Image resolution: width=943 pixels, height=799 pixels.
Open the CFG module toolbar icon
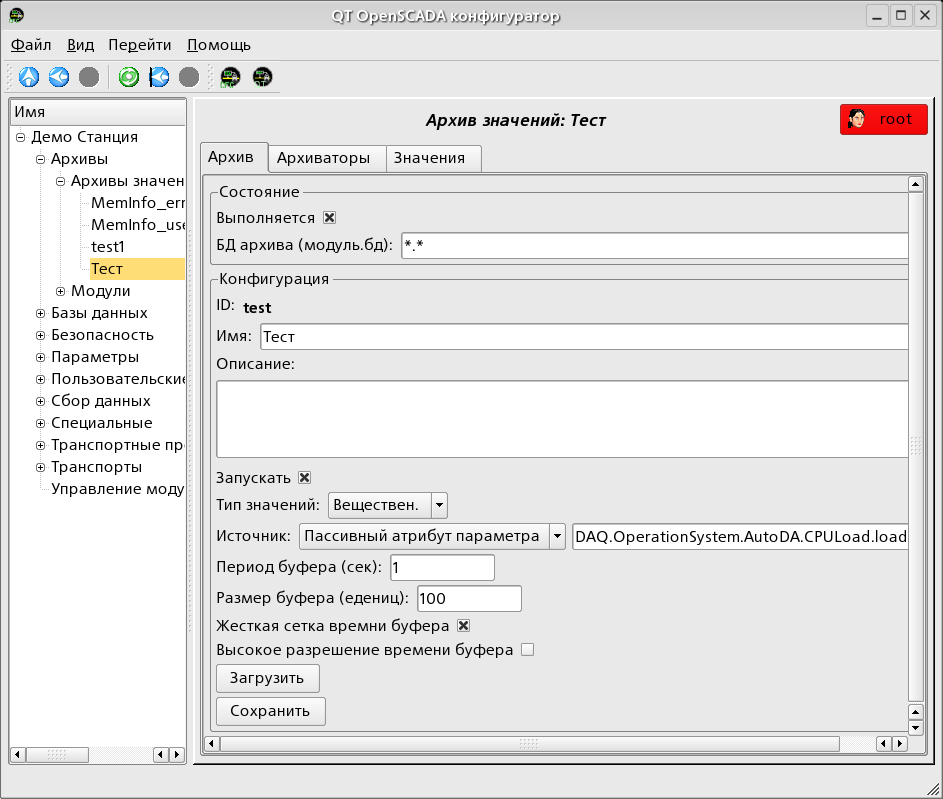click(x=231, y=77)
